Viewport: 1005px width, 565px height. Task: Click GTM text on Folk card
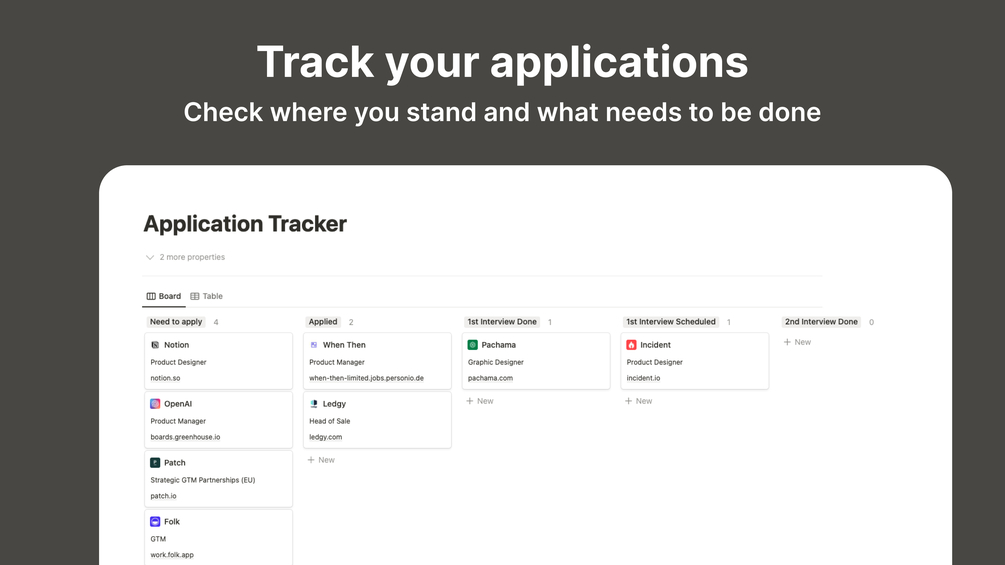[x=158, y=539]
